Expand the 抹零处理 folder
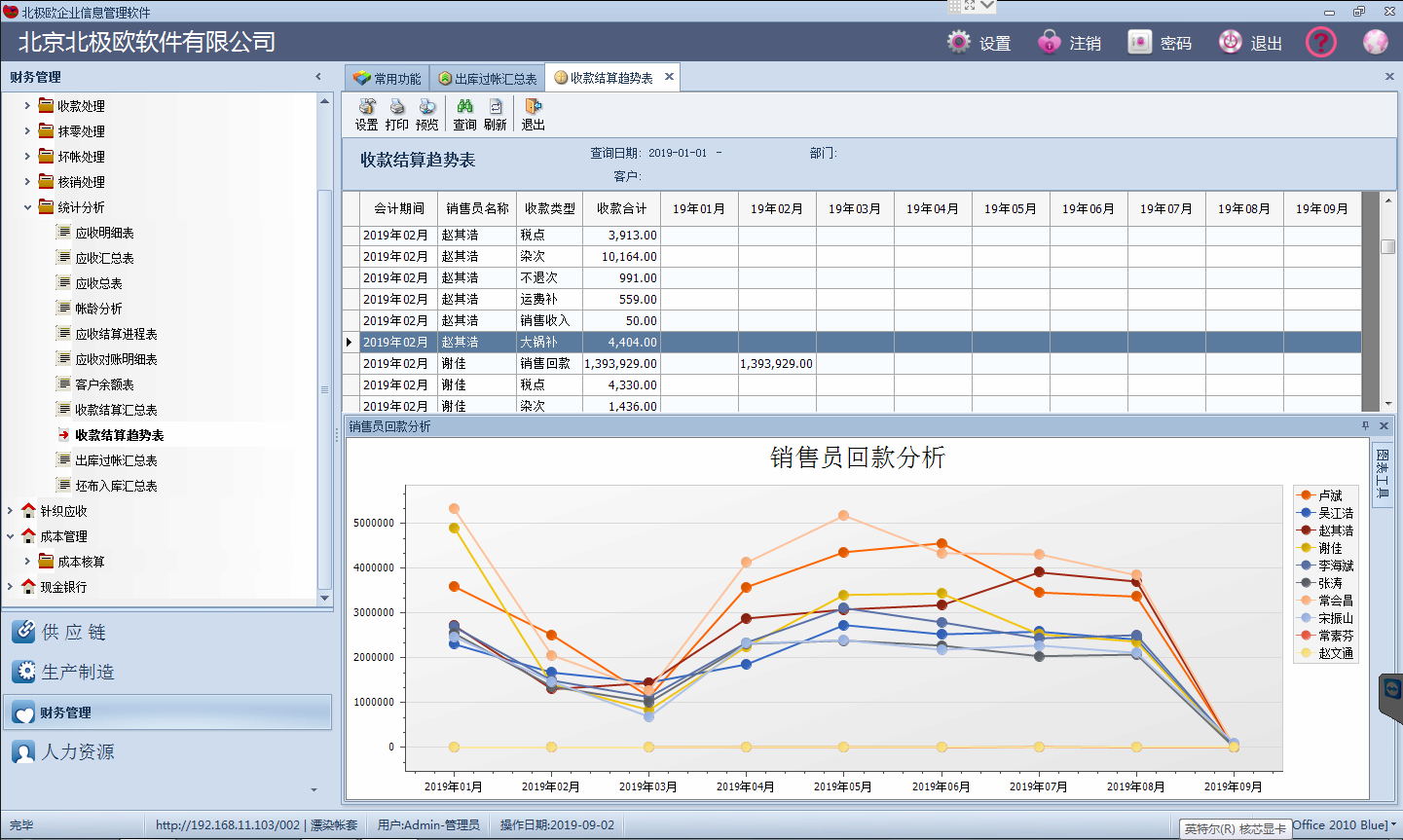The width and height of the screenshot is (1403, 840). coord(27,130)
